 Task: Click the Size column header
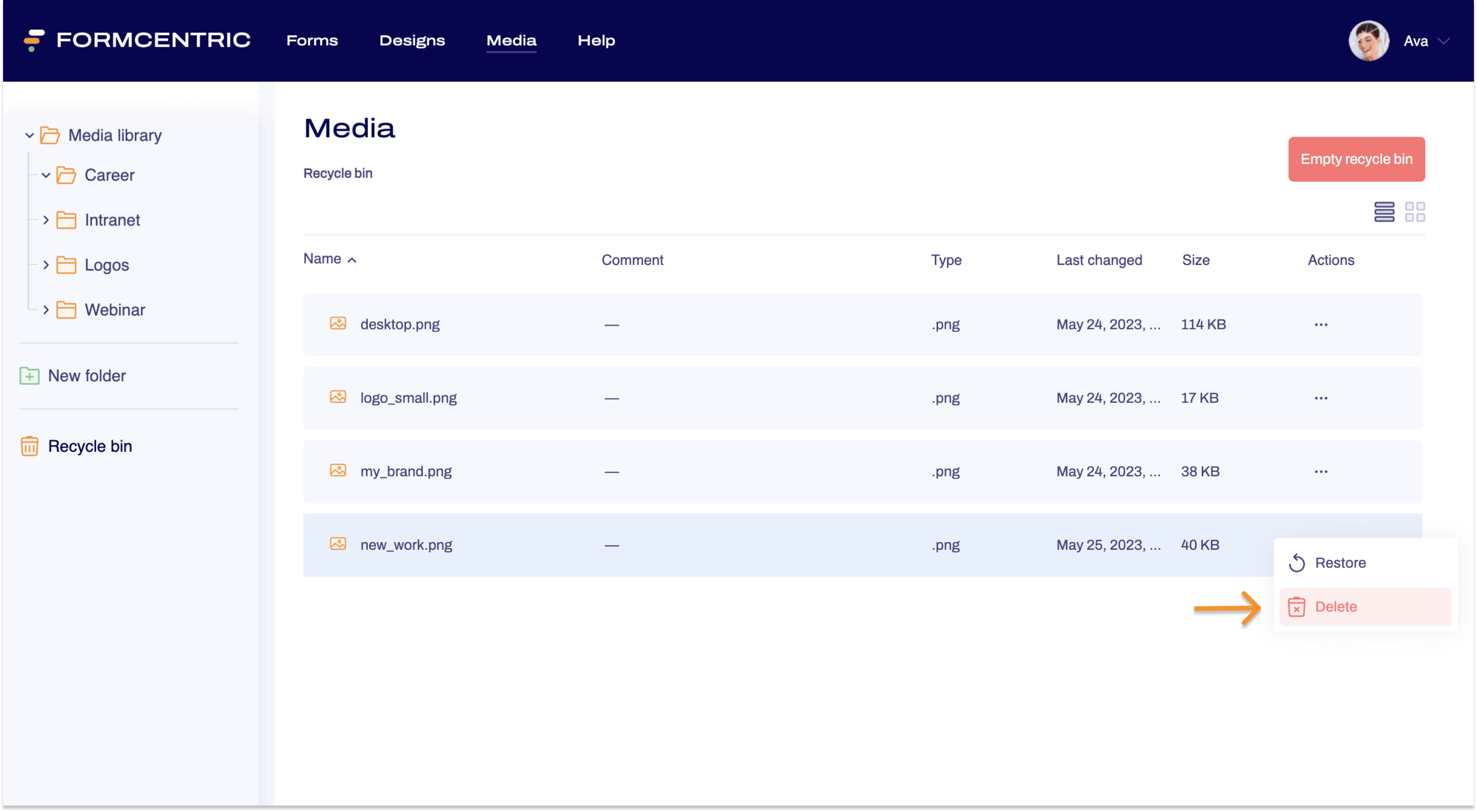1195,260
